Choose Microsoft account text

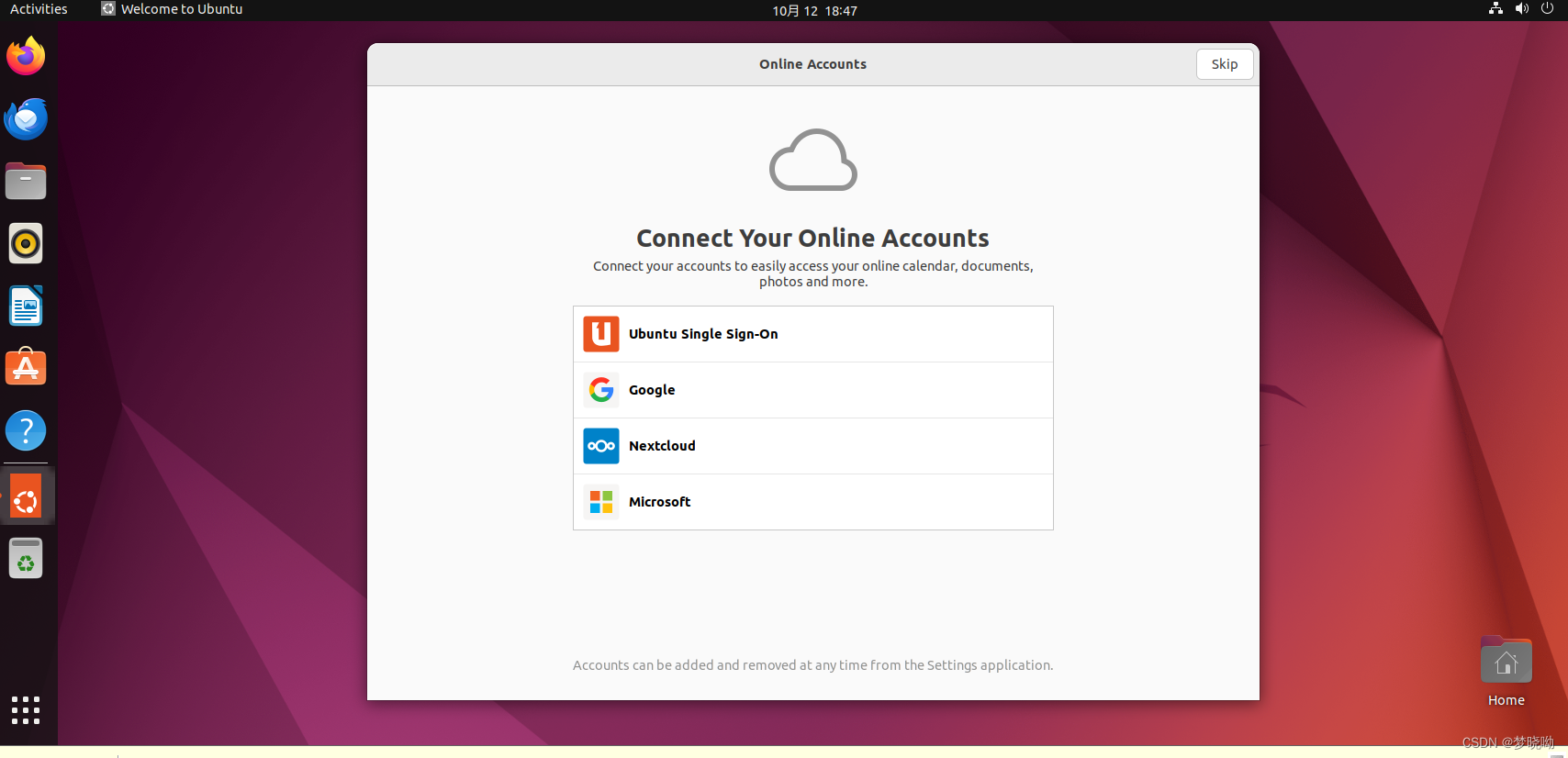[659, 502]
